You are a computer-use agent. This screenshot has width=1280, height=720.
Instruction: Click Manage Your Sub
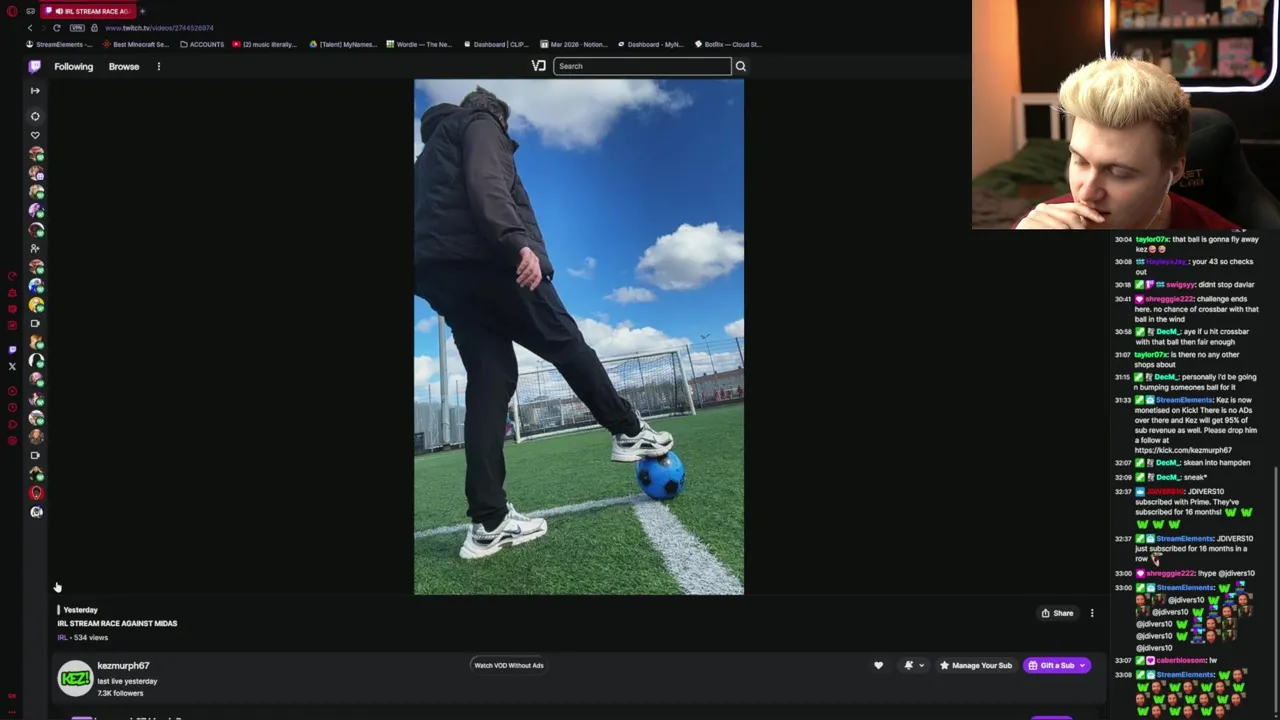click(975, 665)
